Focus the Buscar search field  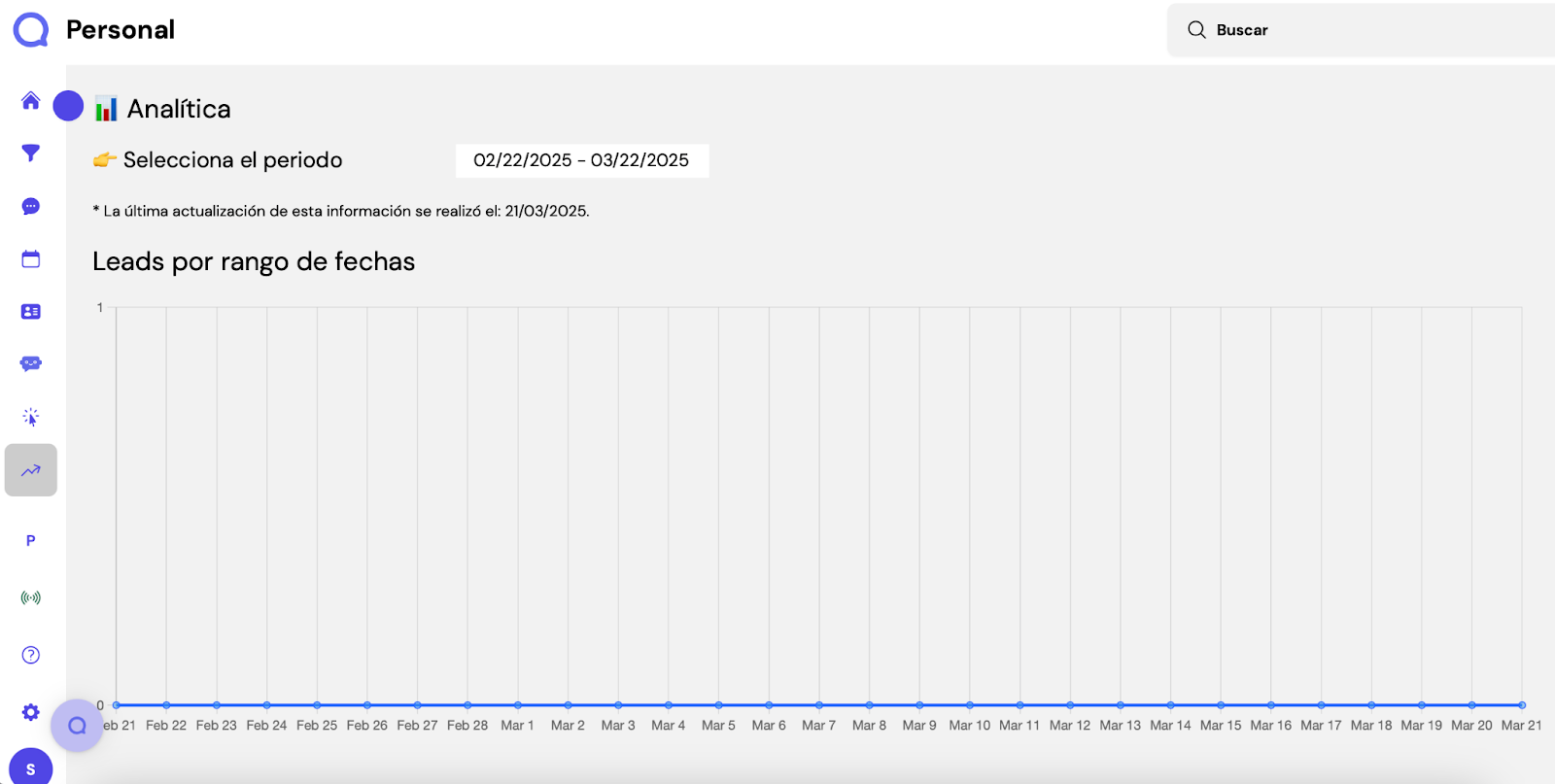coord(1361,30)
